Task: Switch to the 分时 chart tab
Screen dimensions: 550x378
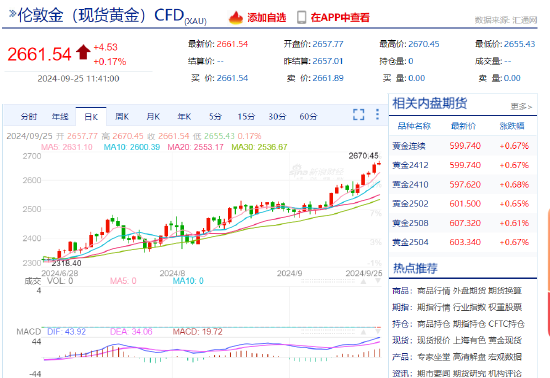Action: tap(29, 116)
